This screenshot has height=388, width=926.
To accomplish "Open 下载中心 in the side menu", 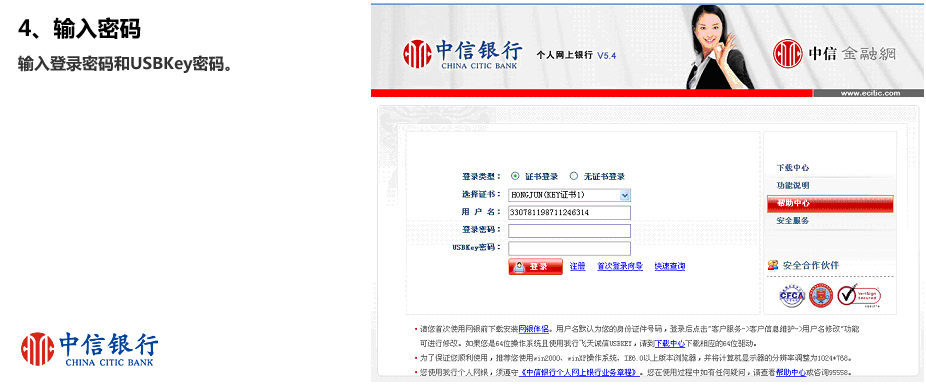I will [793, 168].
